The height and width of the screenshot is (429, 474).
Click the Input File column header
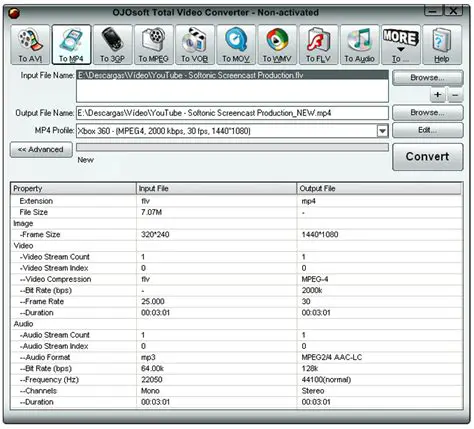coord(216,188)
